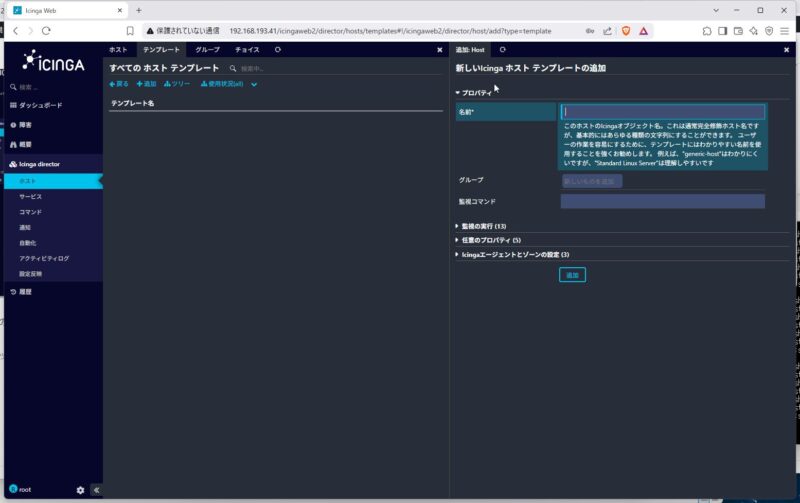This screenshot has height=503, width=800.
Task: Switch to the チョイス tab
Action: (247, 49)
